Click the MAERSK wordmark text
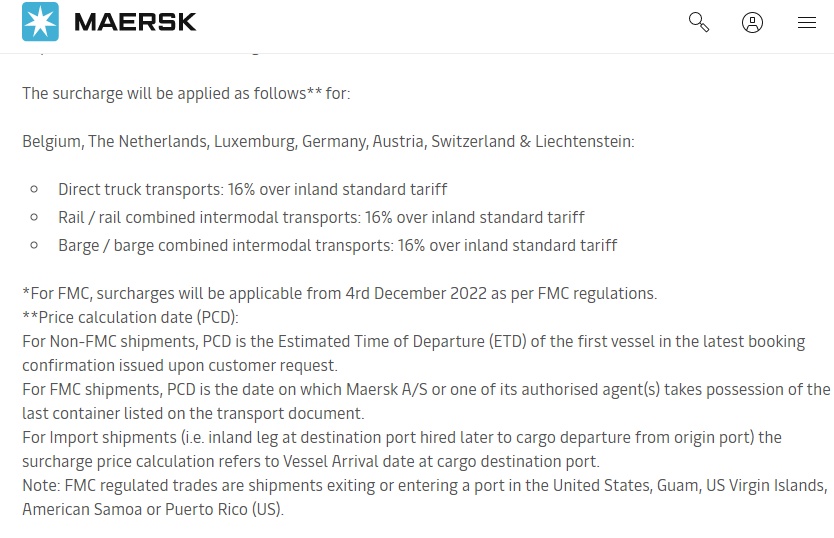 coord(135,22)
